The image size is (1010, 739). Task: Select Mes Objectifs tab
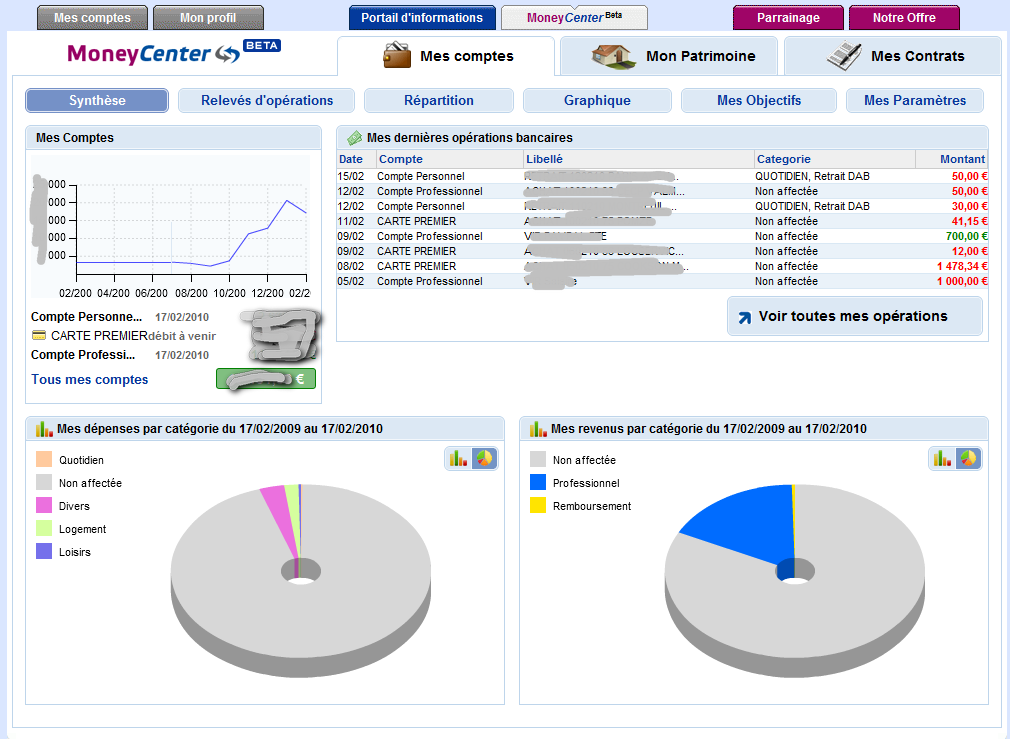pos(759,100)
